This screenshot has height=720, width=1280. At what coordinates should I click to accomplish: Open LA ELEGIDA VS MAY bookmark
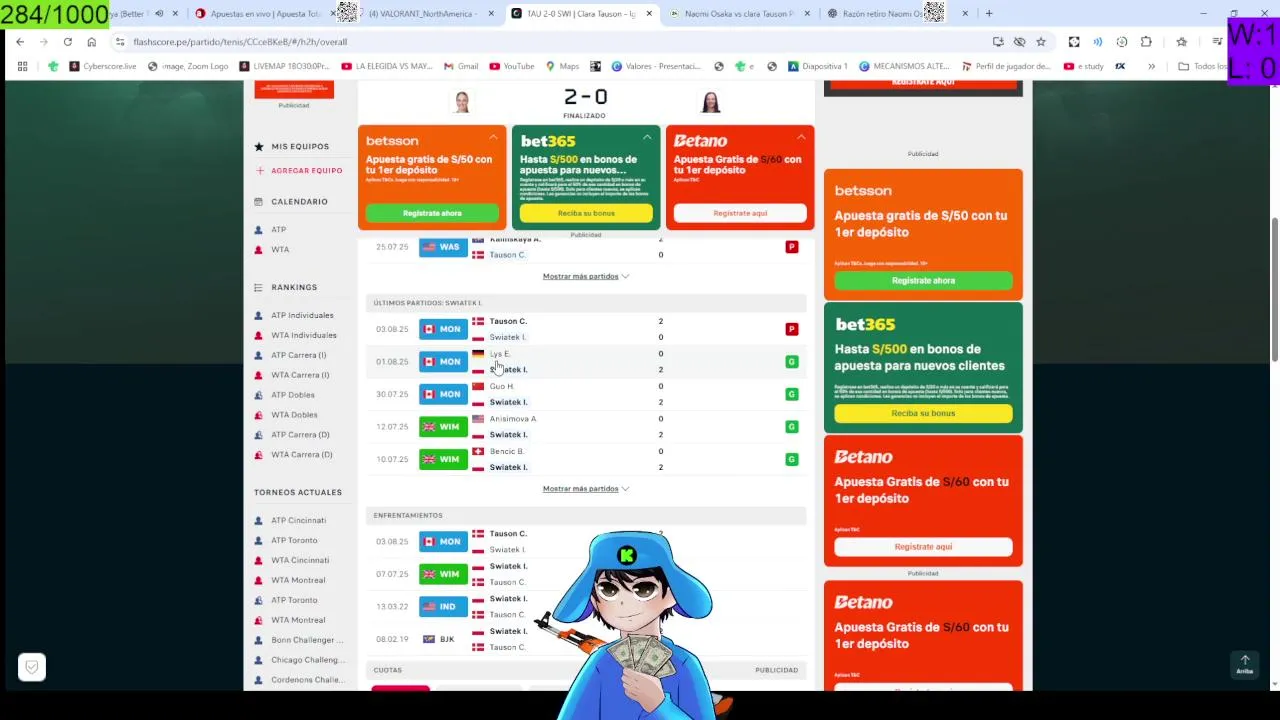point(387,66)
